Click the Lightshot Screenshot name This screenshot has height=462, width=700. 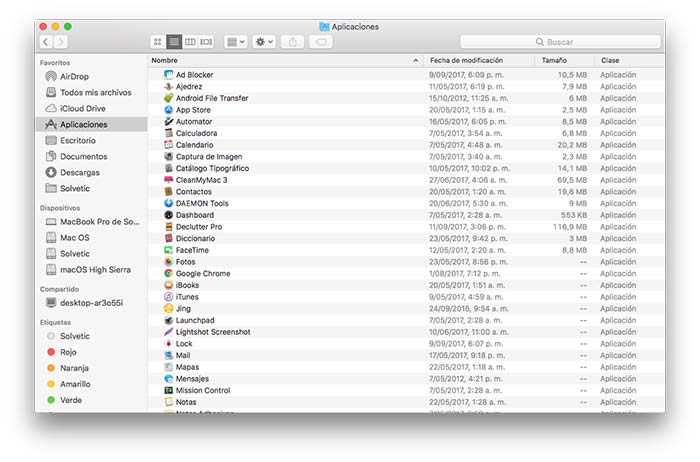213,332
